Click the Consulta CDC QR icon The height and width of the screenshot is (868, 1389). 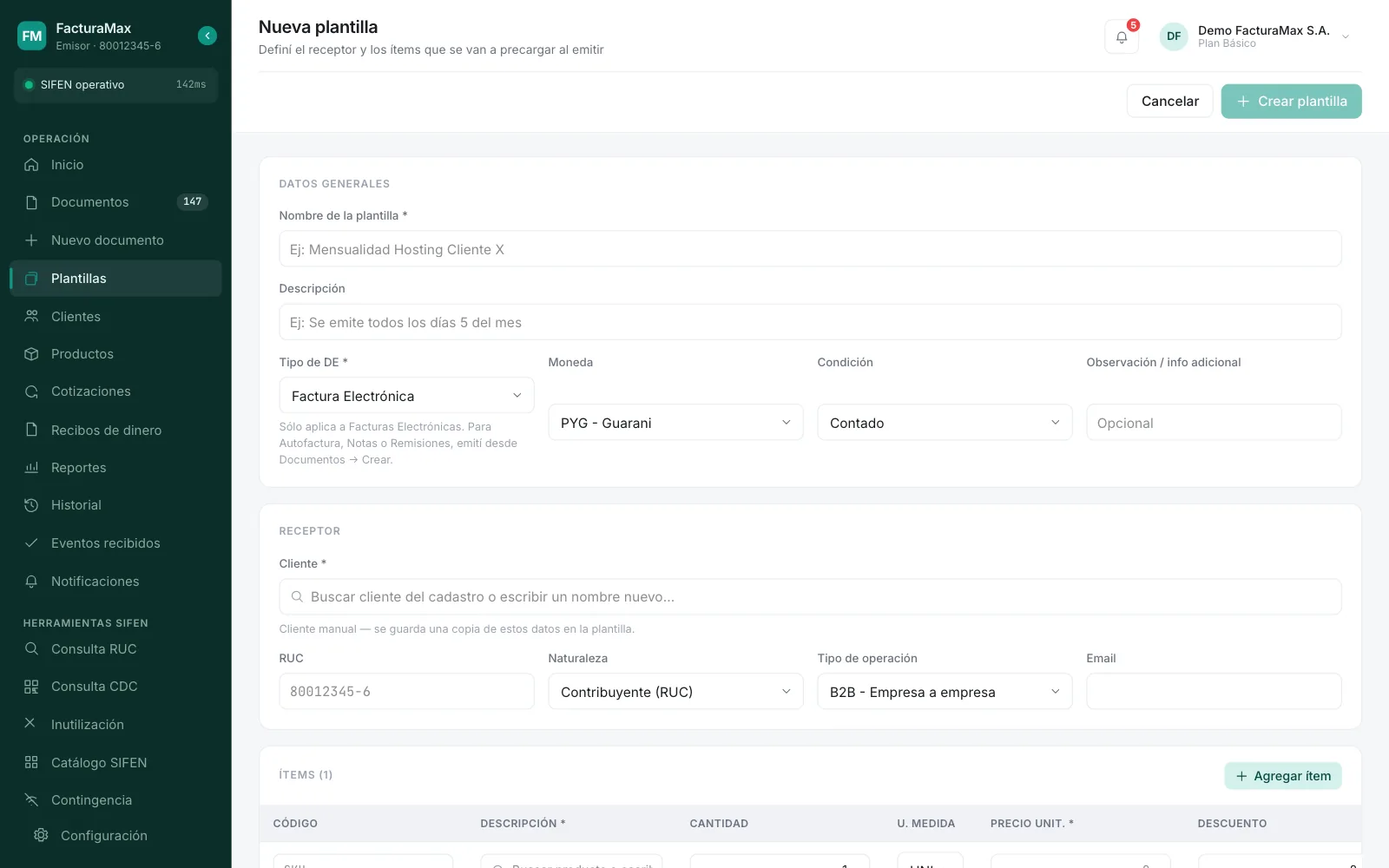click(31, 687)
